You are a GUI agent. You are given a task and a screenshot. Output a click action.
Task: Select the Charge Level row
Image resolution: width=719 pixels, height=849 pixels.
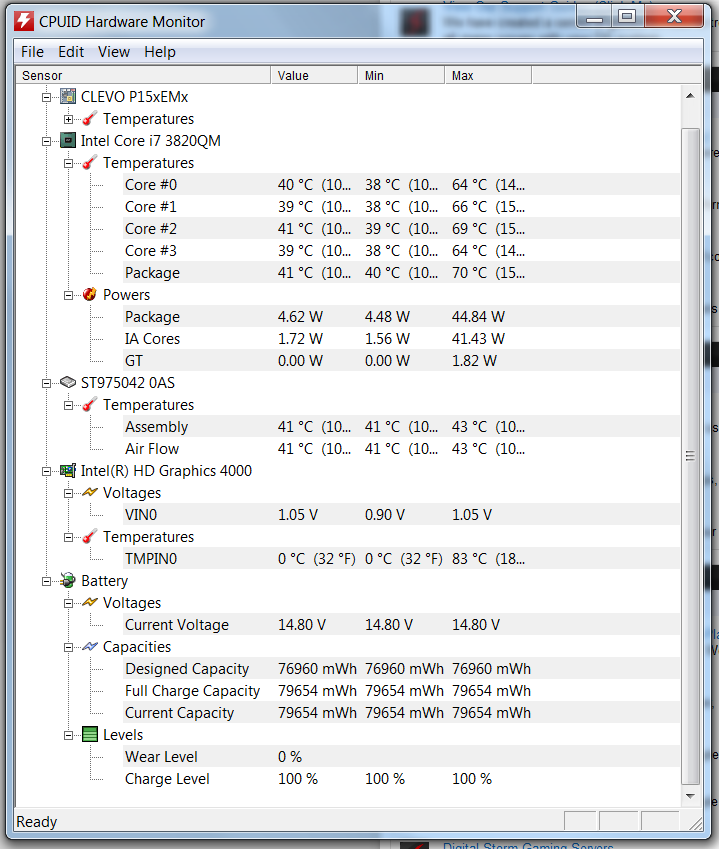point(402,779)
